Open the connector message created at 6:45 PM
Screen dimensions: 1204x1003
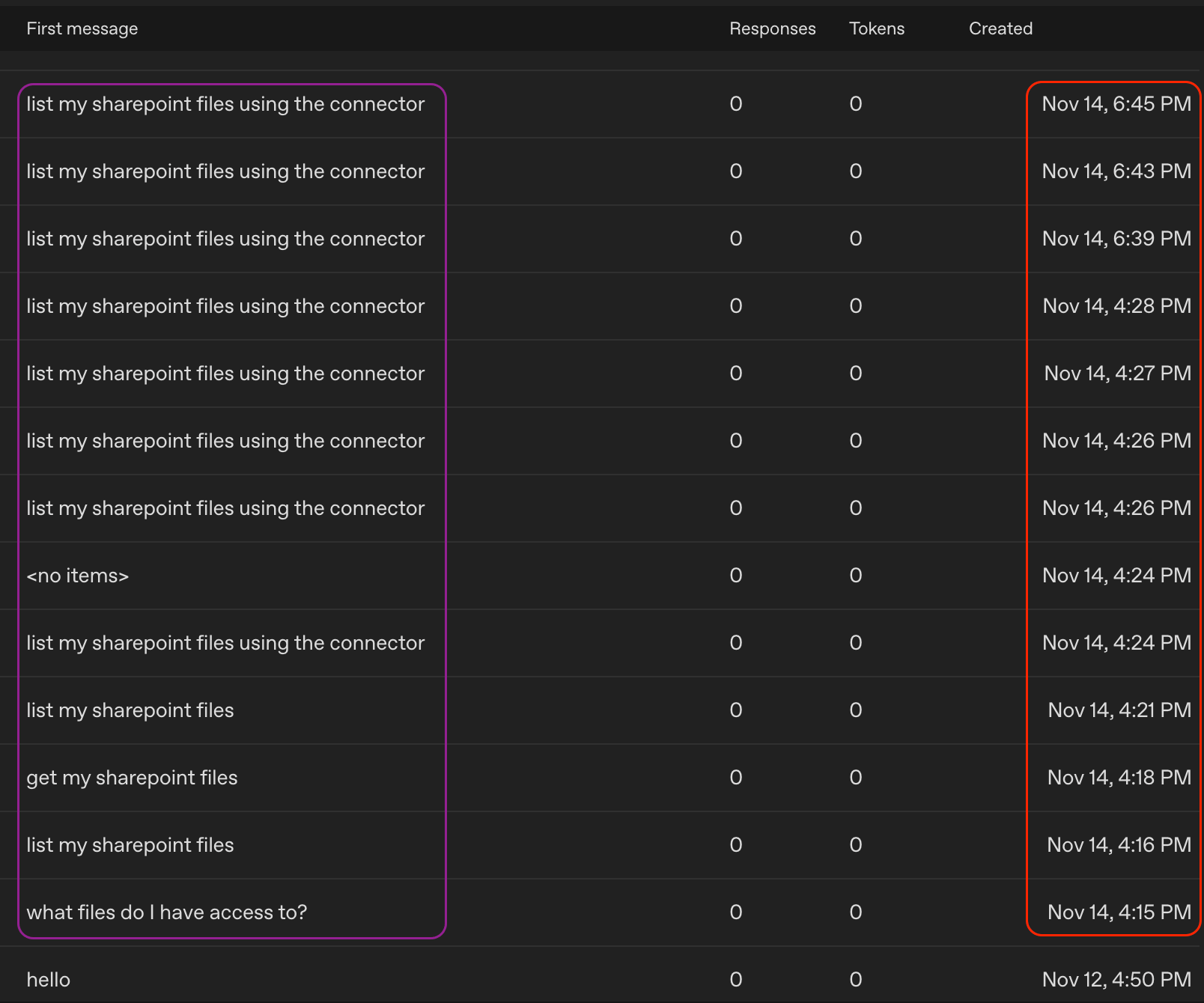click(225, 104)
